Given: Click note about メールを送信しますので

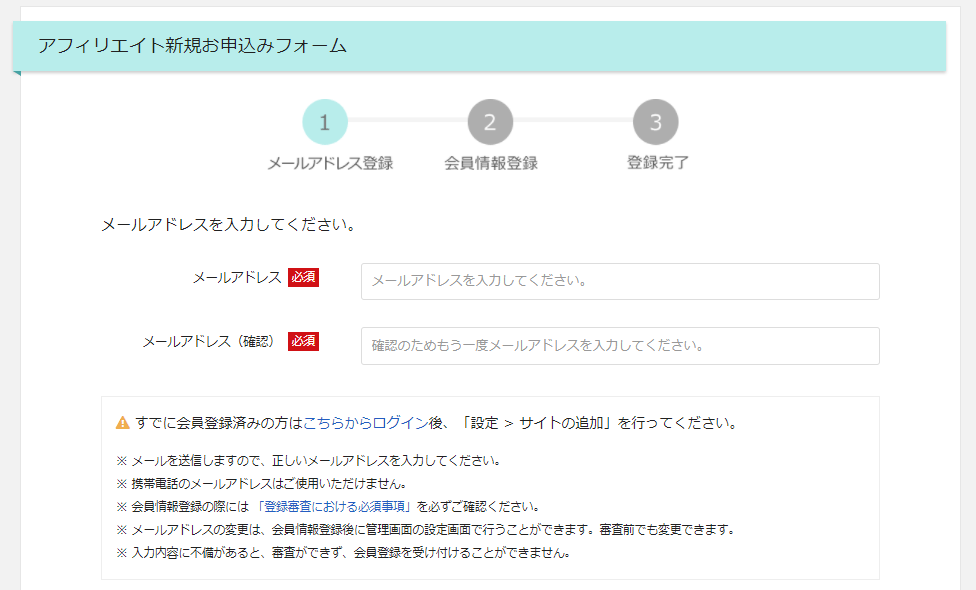Looking at the screenshot, I should coord(309,461).
